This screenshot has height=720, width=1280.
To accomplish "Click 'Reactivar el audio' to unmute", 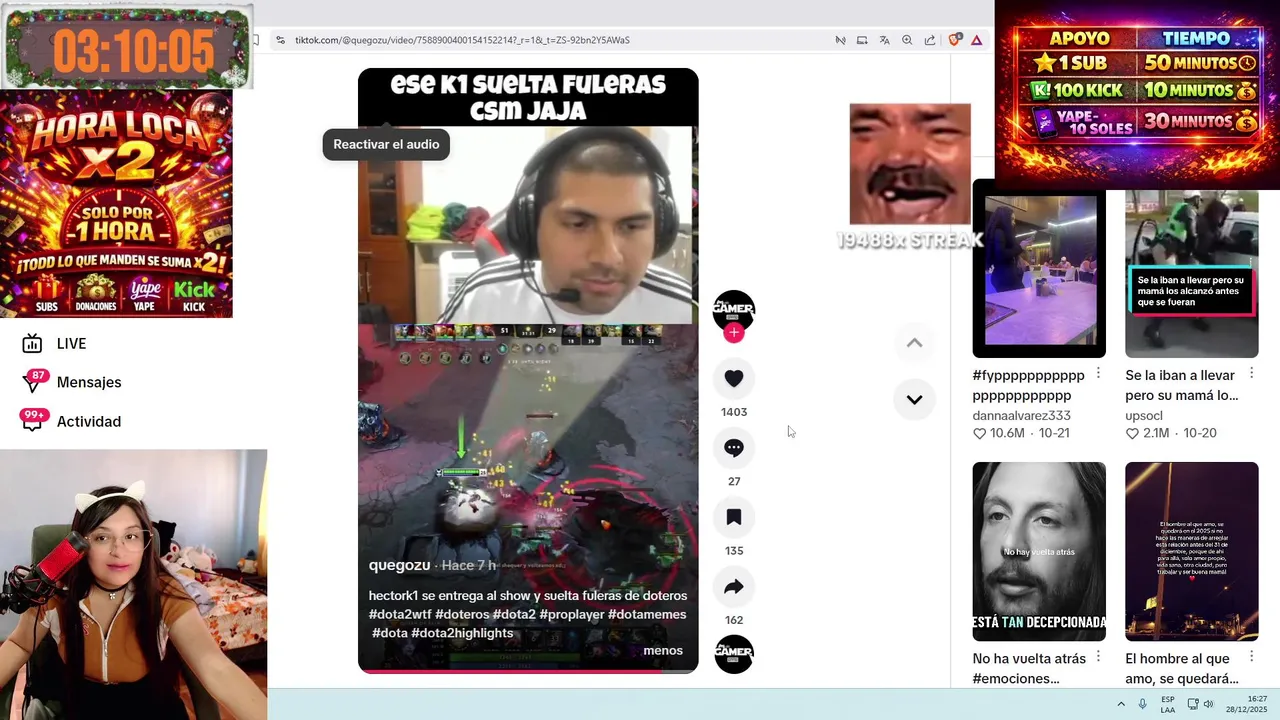I will click(386, 144).
